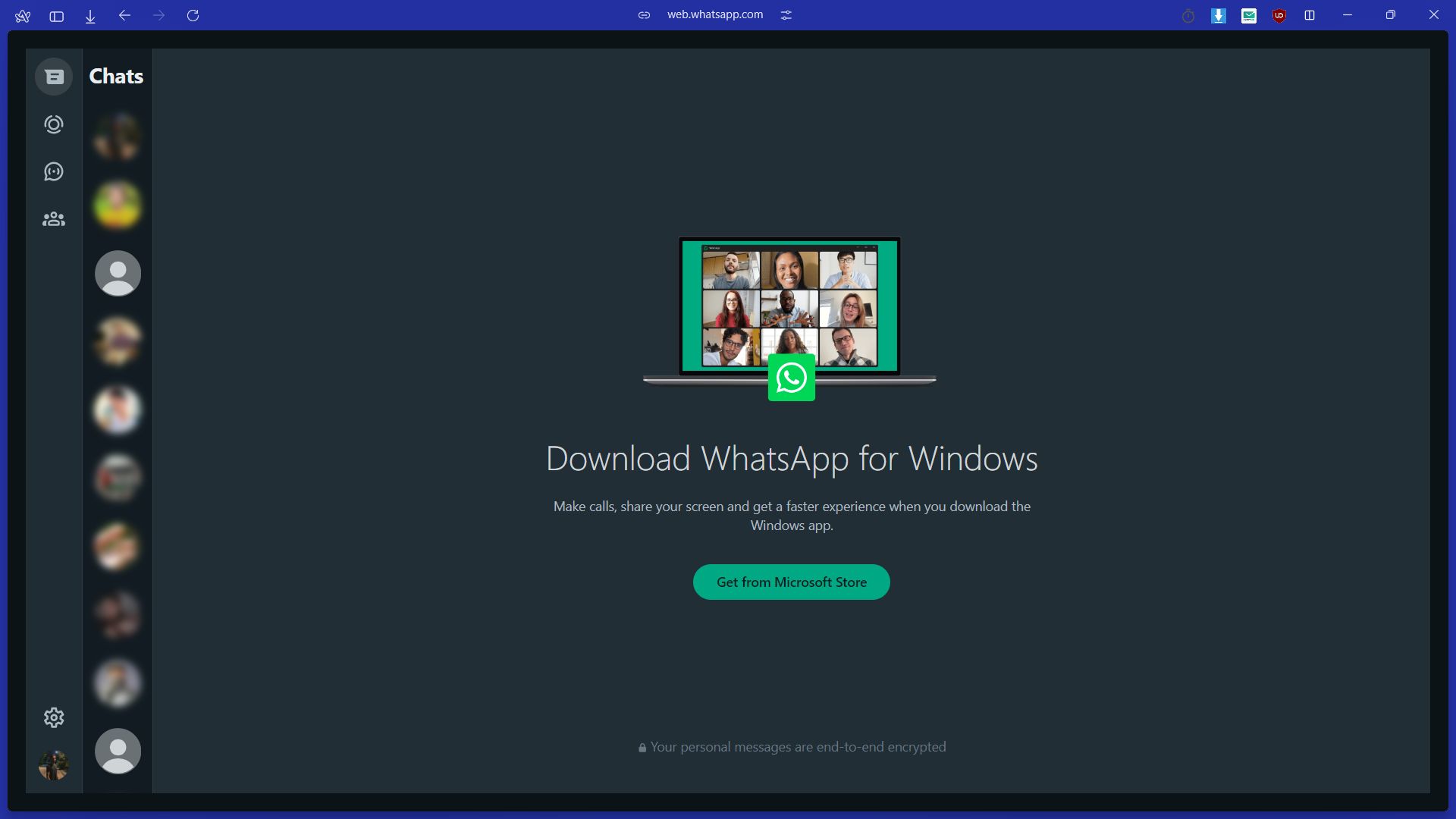Go forward with the forward arrow

click(x=158, y=15)
